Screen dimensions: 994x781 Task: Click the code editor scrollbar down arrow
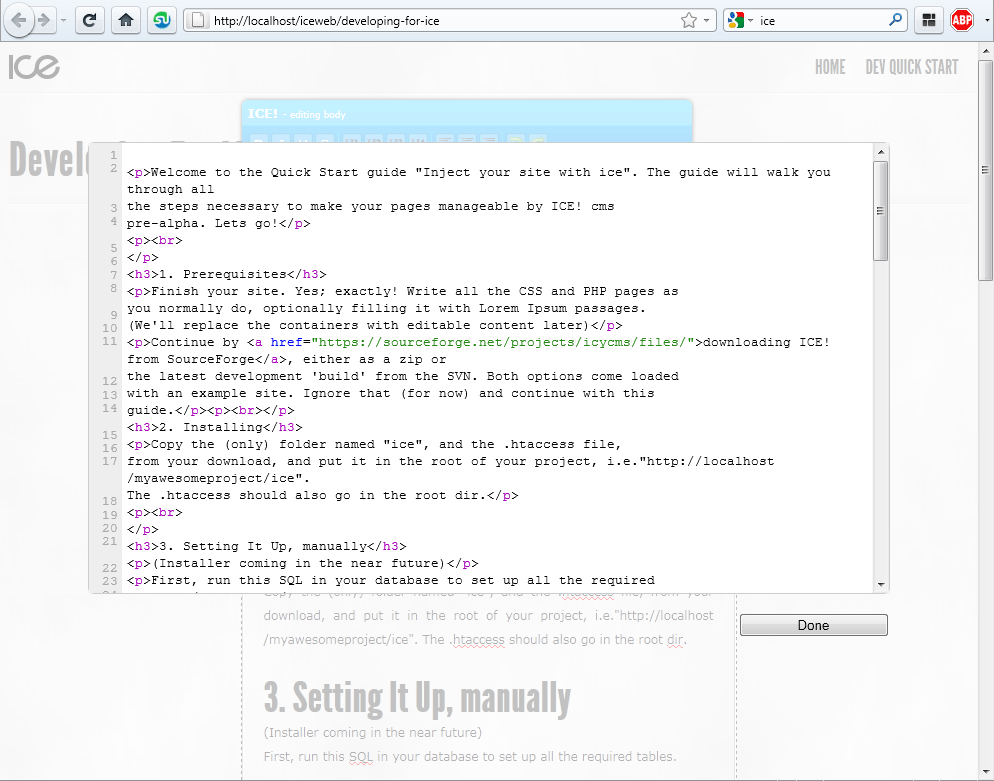881,583
